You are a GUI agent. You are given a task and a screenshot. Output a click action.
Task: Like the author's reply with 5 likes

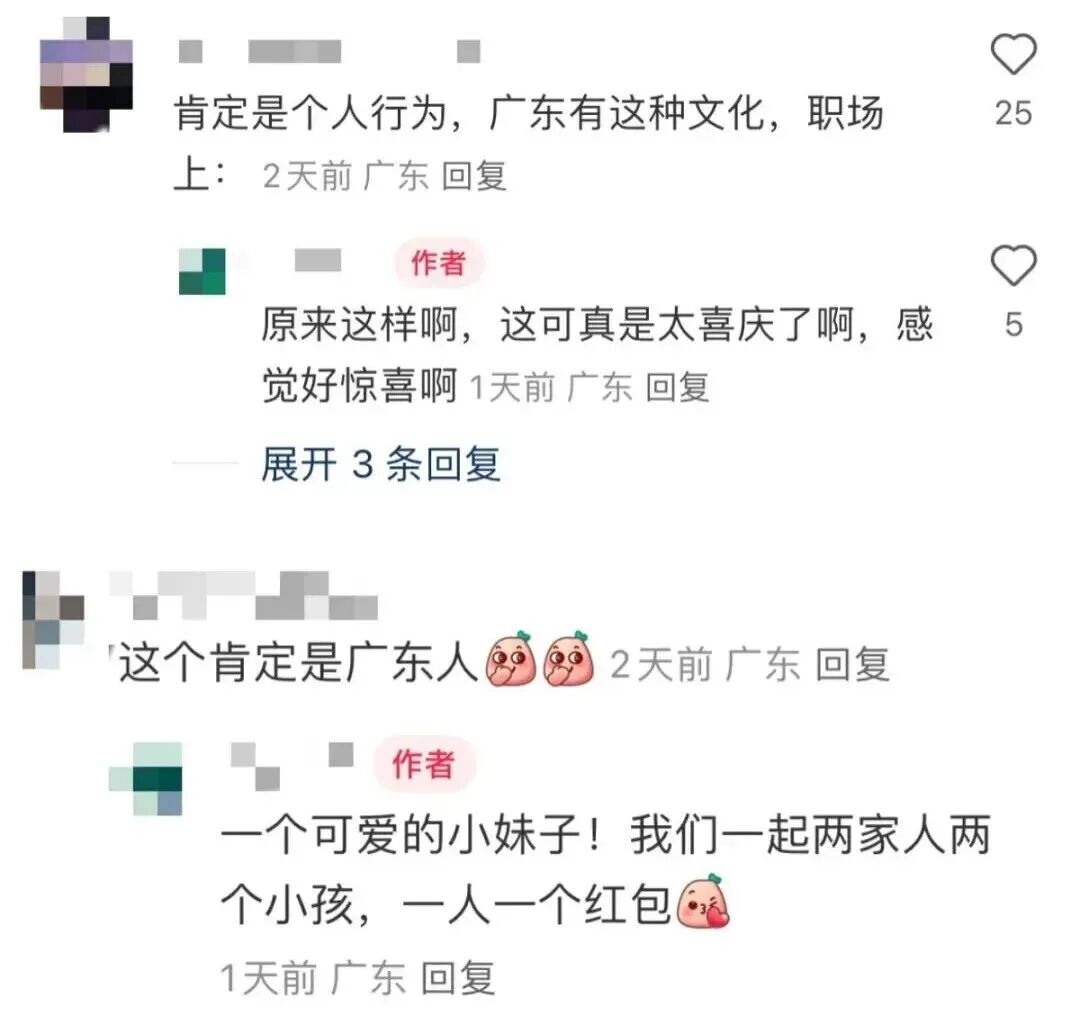click(x=1013, y=265)
